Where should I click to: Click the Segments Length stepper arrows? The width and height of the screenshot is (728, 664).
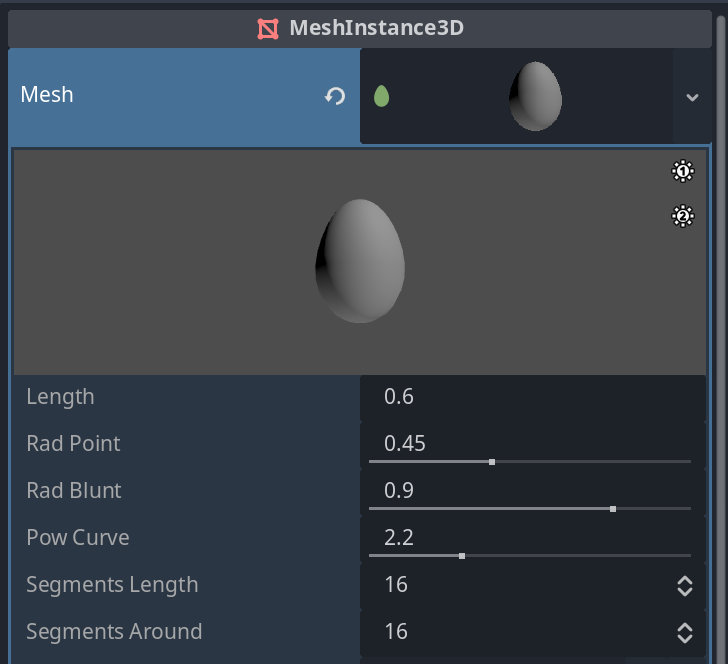coord(685,585)
